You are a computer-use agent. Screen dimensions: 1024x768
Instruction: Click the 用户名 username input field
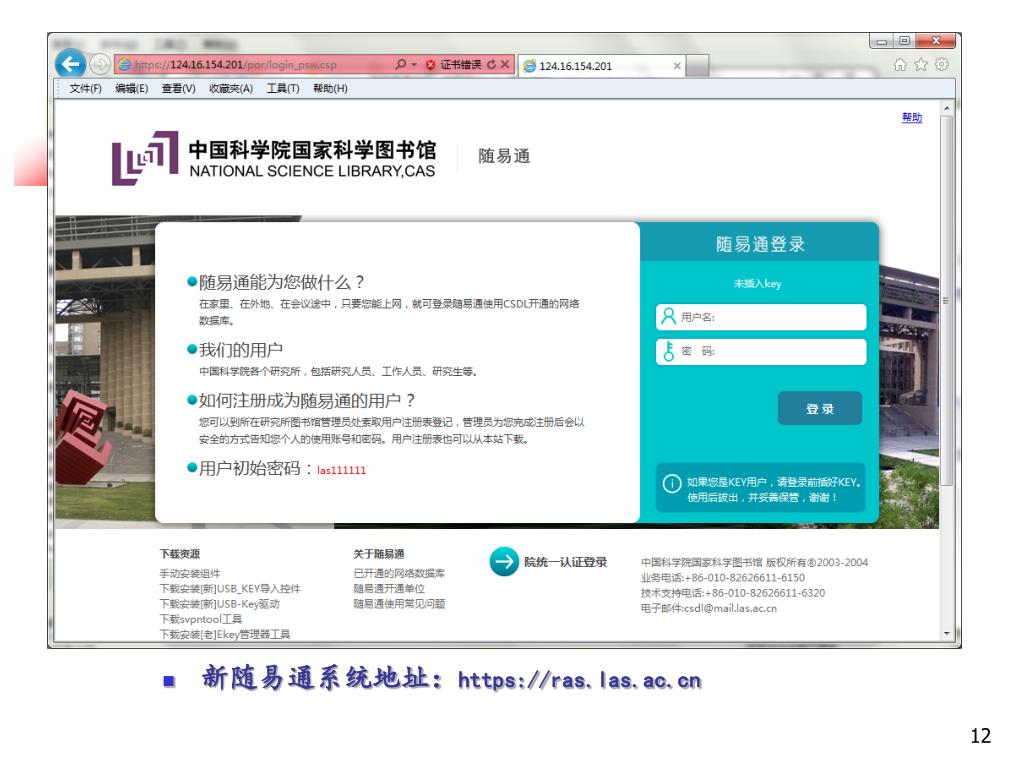click(x=761, y=317)
